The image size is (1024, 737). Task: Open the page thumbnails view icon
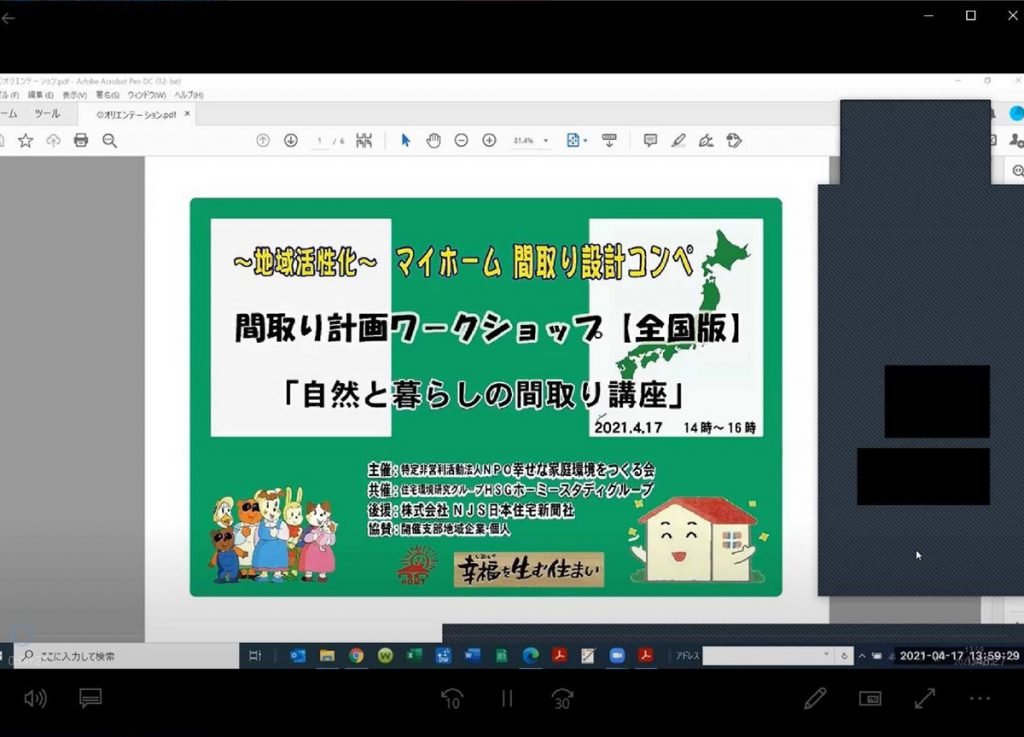click(364, 140)
